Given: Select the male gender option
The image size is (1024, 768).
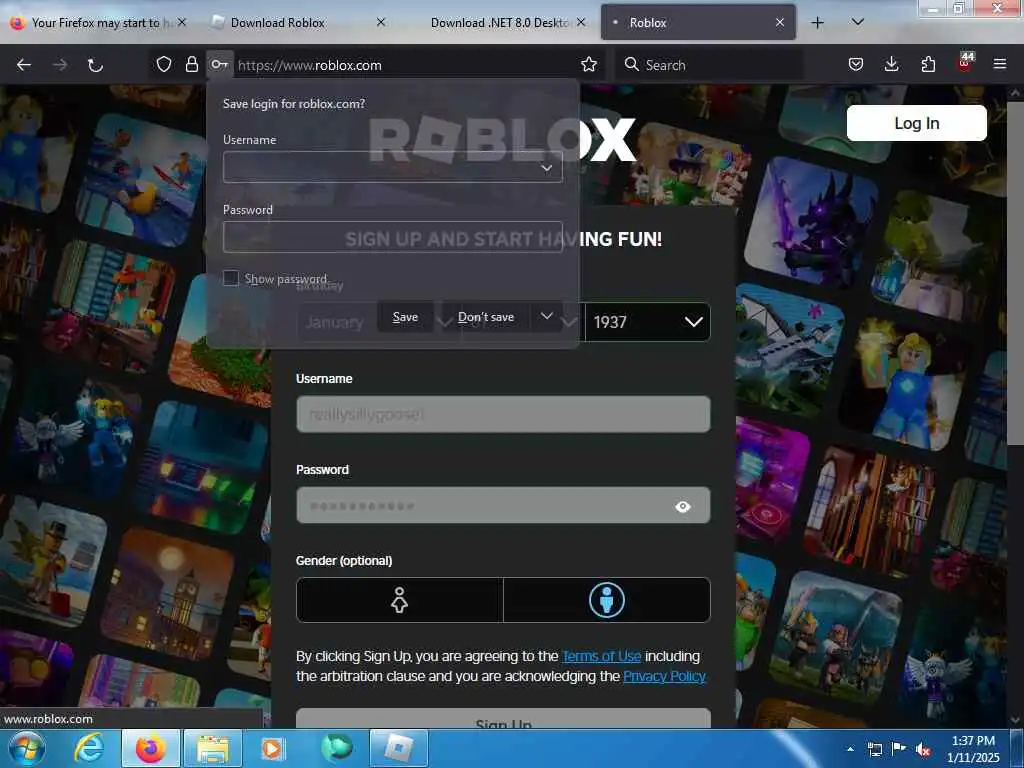Looking at the screenshot, I should (607, 600).
